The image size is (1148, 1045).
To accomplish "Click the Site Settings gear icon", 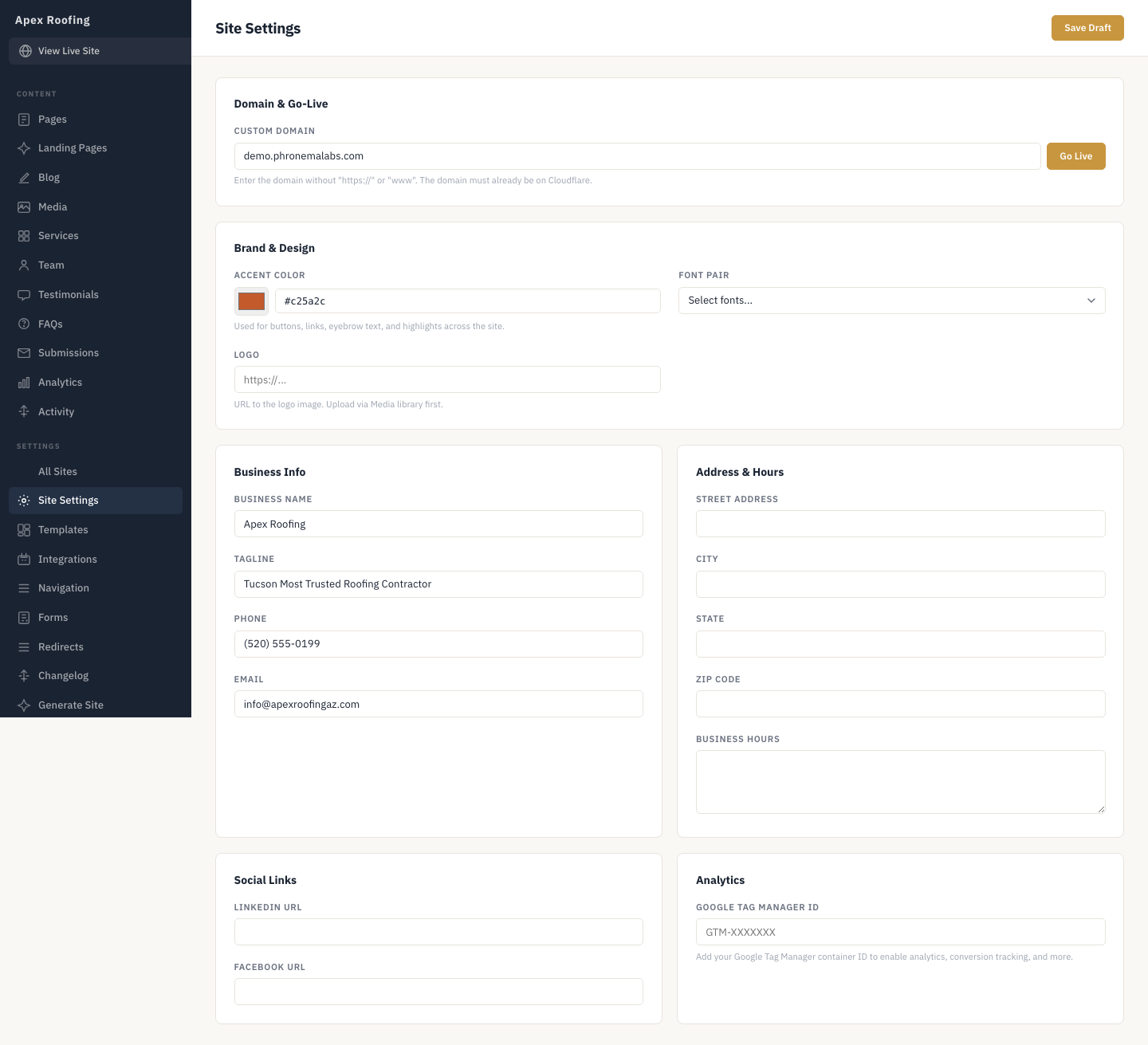I will [x=24, y=501].
